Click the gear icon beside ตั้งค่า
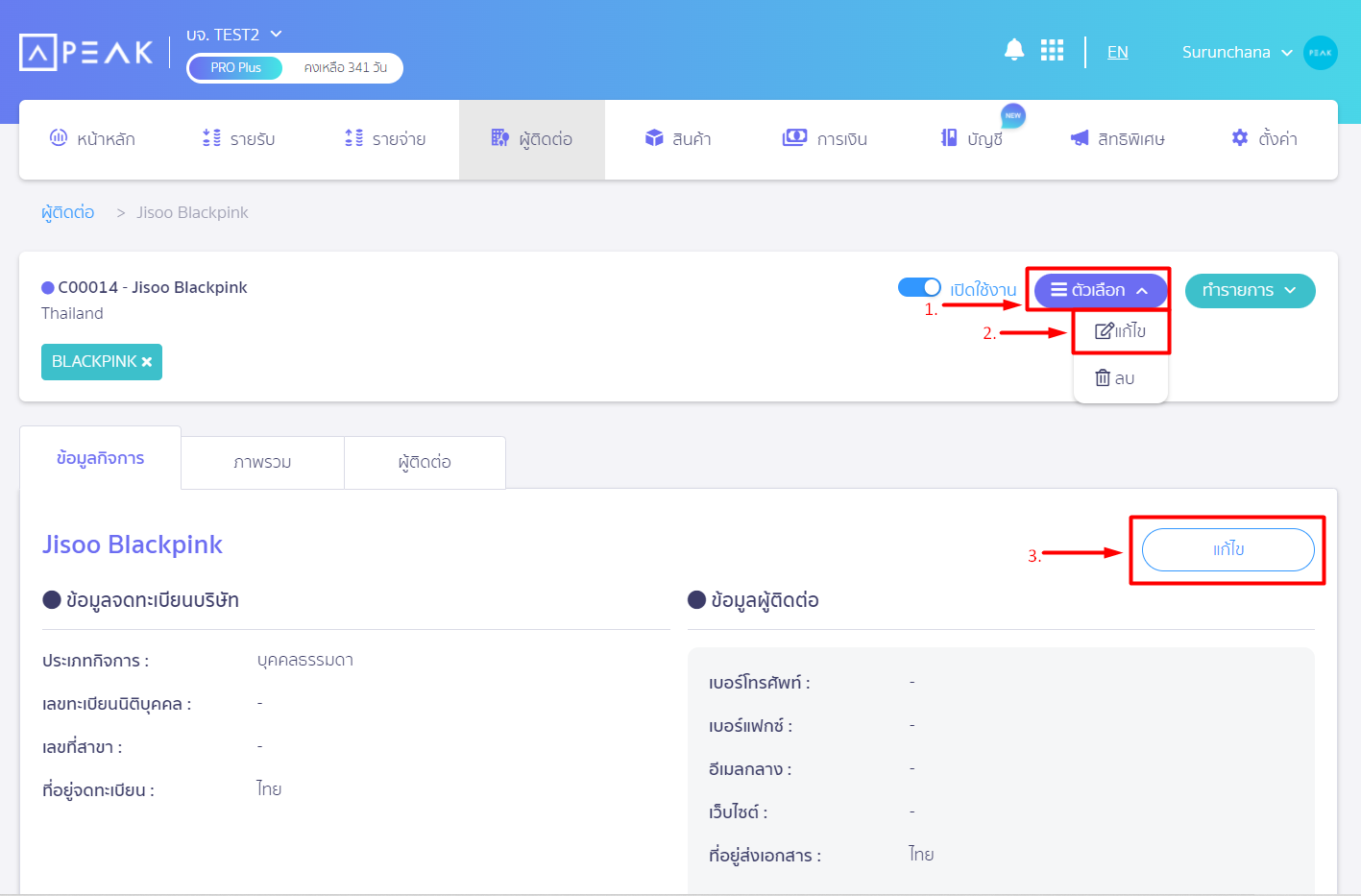The height and width of the screenshot is (896, 1361). [x=1240, y=138]
